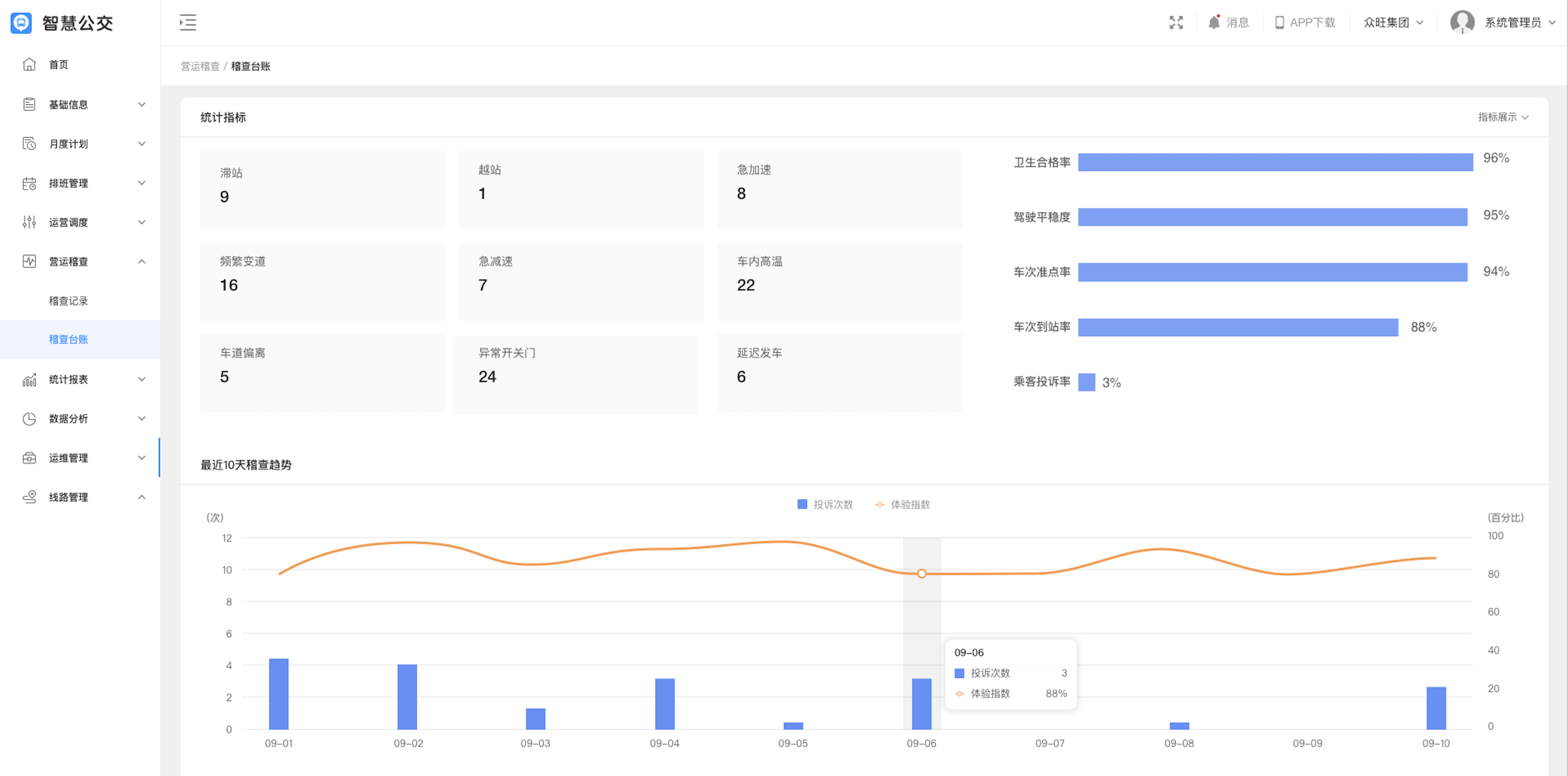Click 营运稽查 breadcrumb link
The image size is (1568, 776).
(x=200, y=67)
